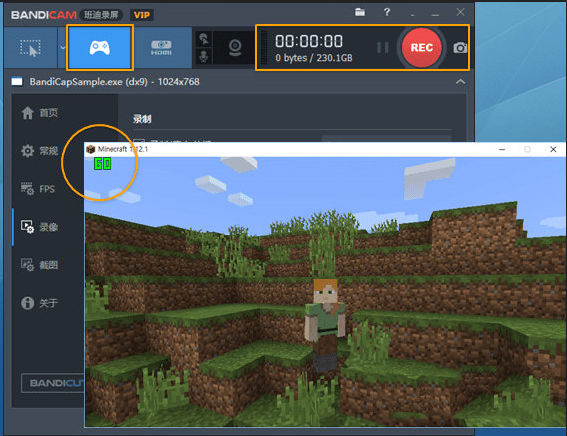Click the 班迪录屏 label

tap(101, 15)
